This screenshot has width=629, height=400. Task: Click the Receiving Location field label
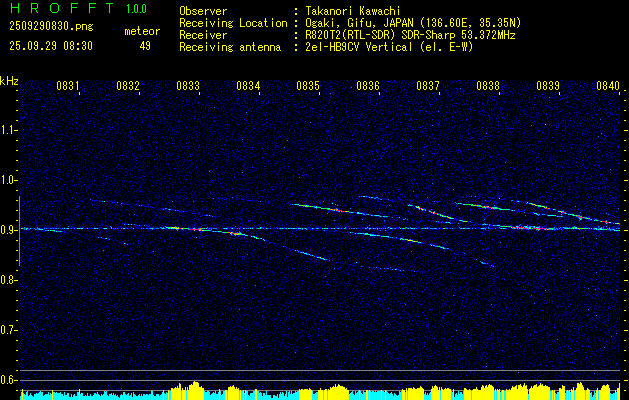click(x=233, y=24)
